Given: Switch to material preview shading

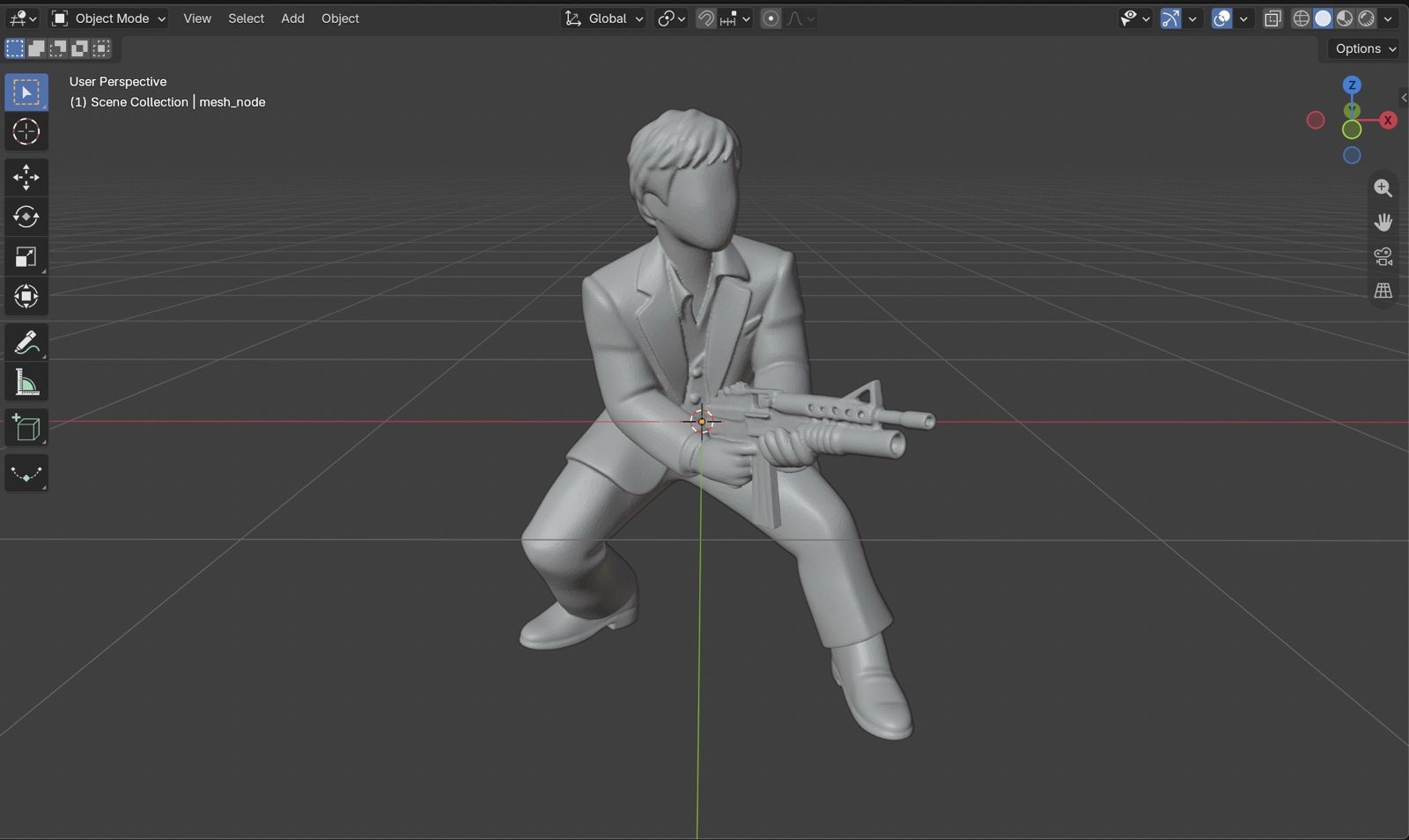Looking at the screenshot, I should point(1345,18).
